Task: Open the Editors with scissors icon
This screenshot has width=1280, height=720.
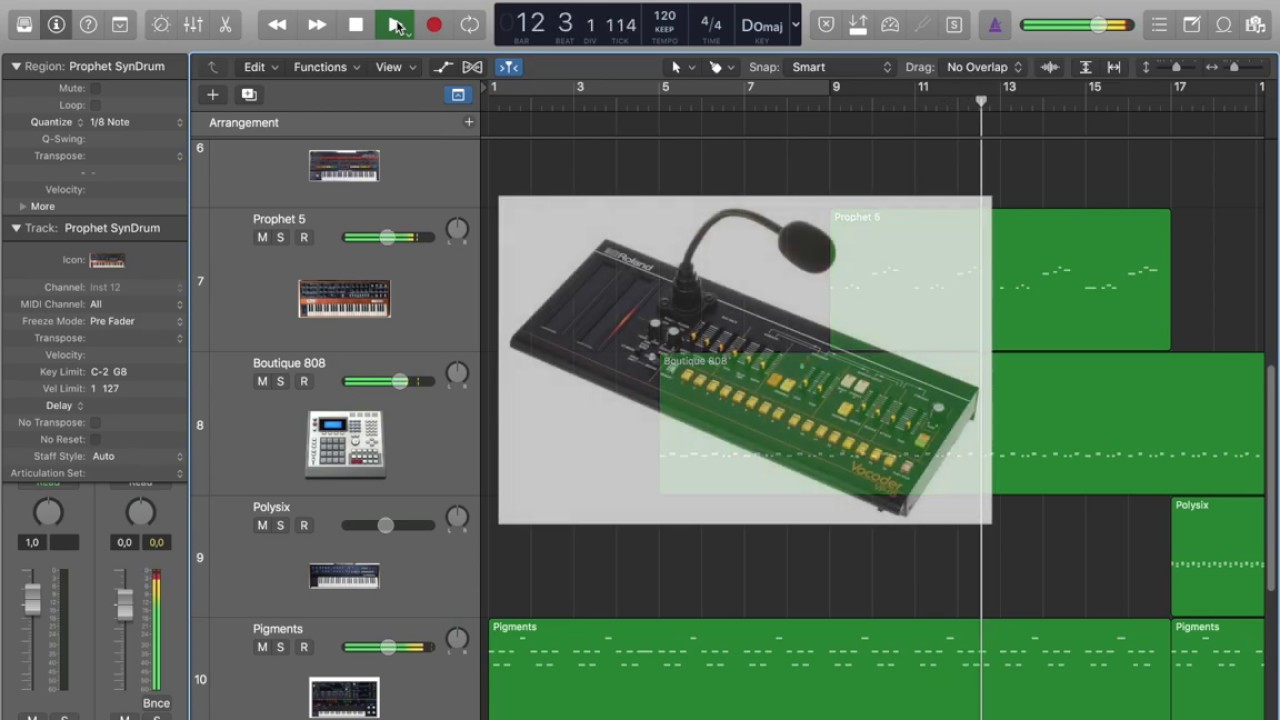Action: pyautogui.click(x=226, y=25)
